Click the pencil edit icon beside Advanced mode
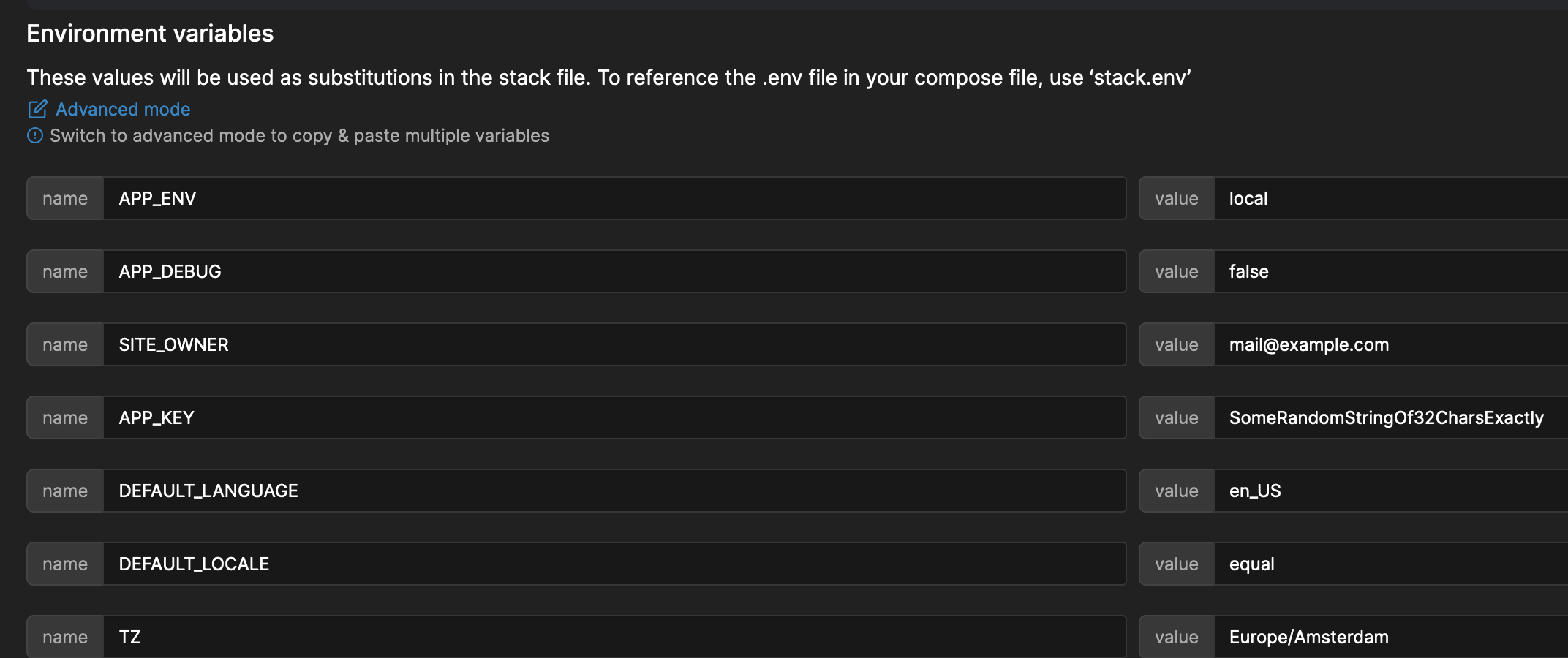The width and height of the screenshot is (1568, 658). pyautogui.click(x=37, y=109)
